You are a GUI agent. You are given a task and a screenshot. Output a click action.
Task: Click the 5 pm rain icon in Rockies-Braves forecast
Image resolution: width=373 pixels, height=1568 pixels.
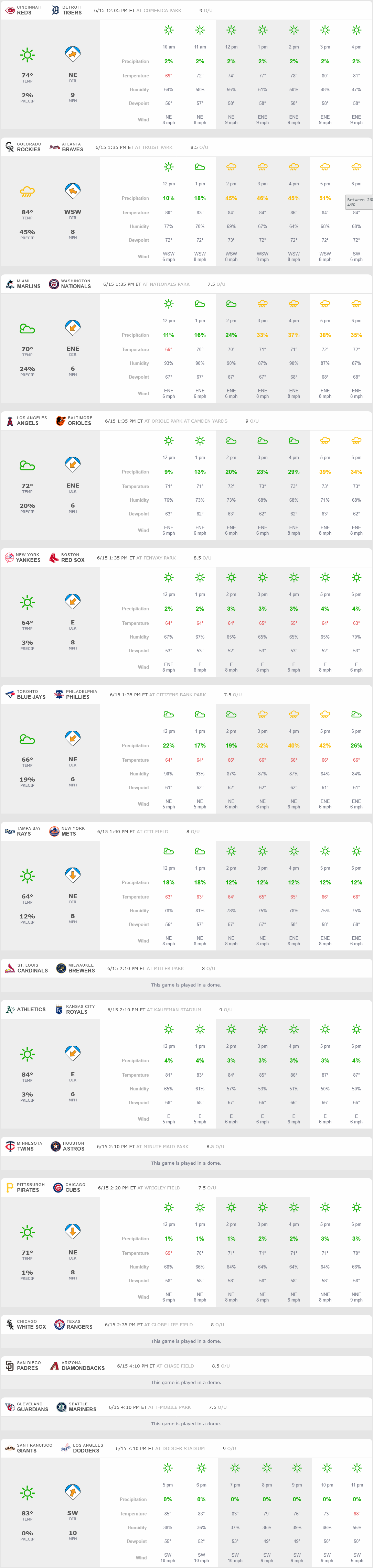click(325, 167)
